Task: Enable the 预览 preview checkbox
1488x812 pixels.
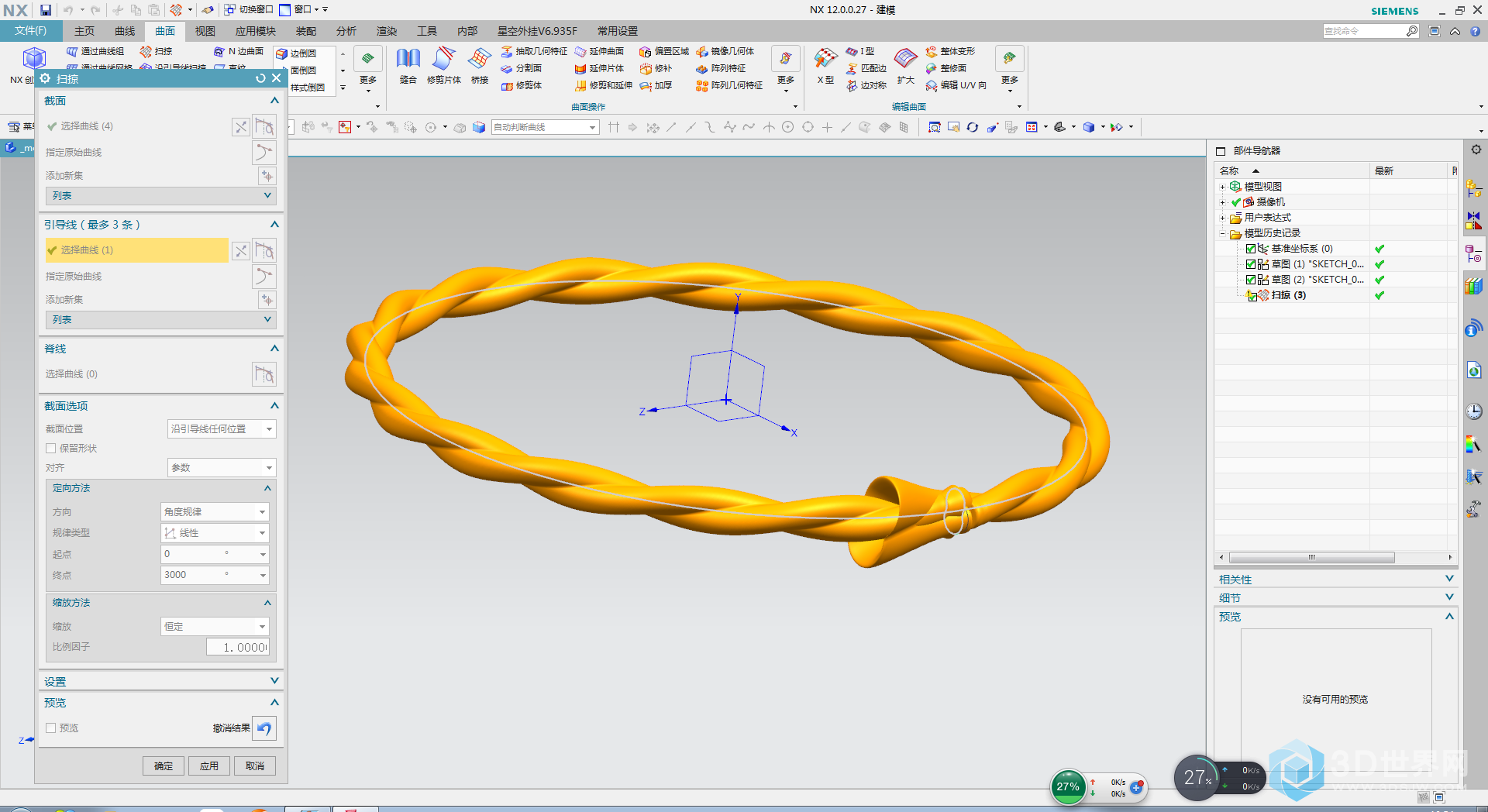Action: 51,728
